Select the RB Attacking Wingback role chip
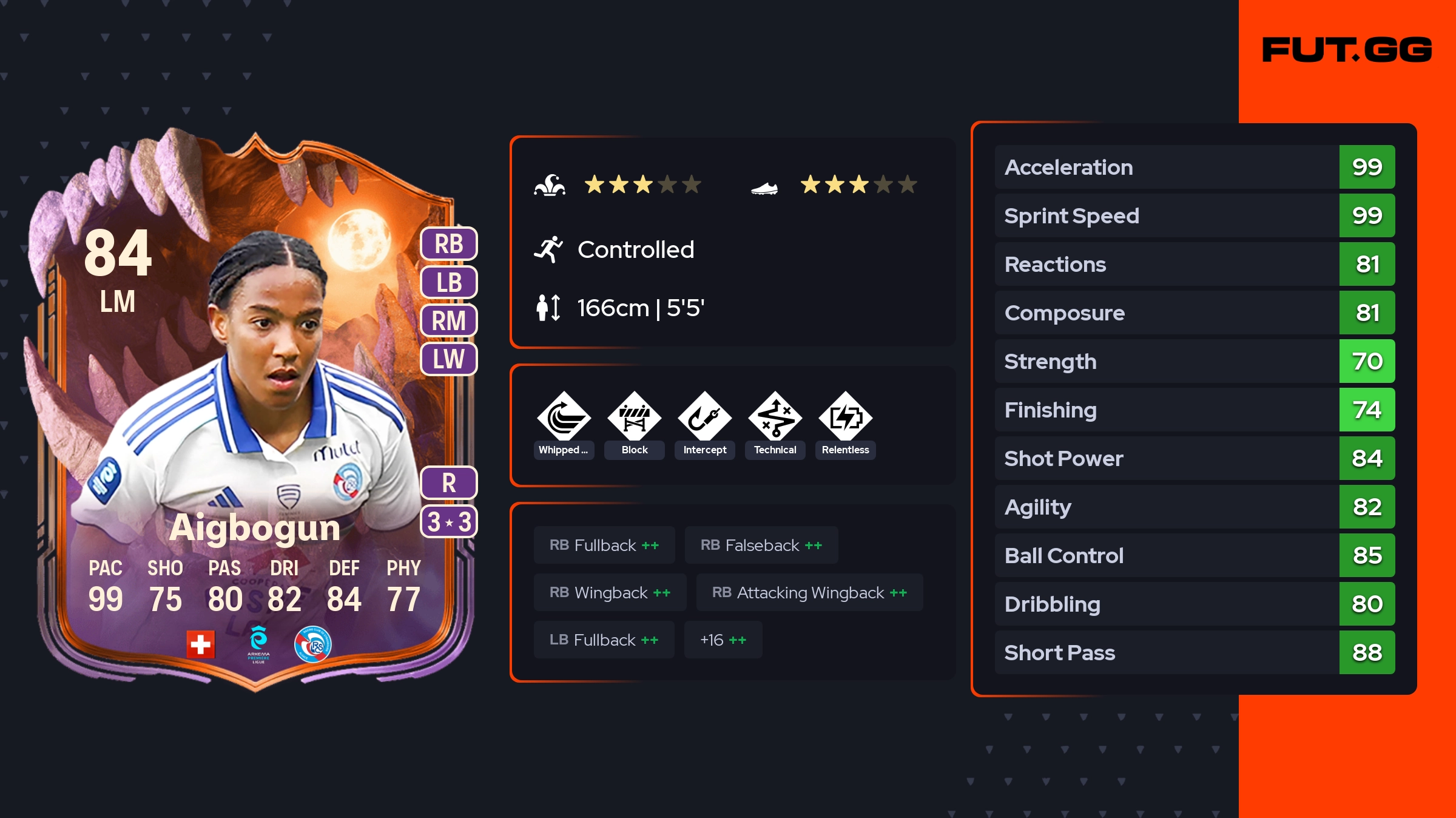The height and width of the screenshot is (818, 1456). [x=810, y=592]
